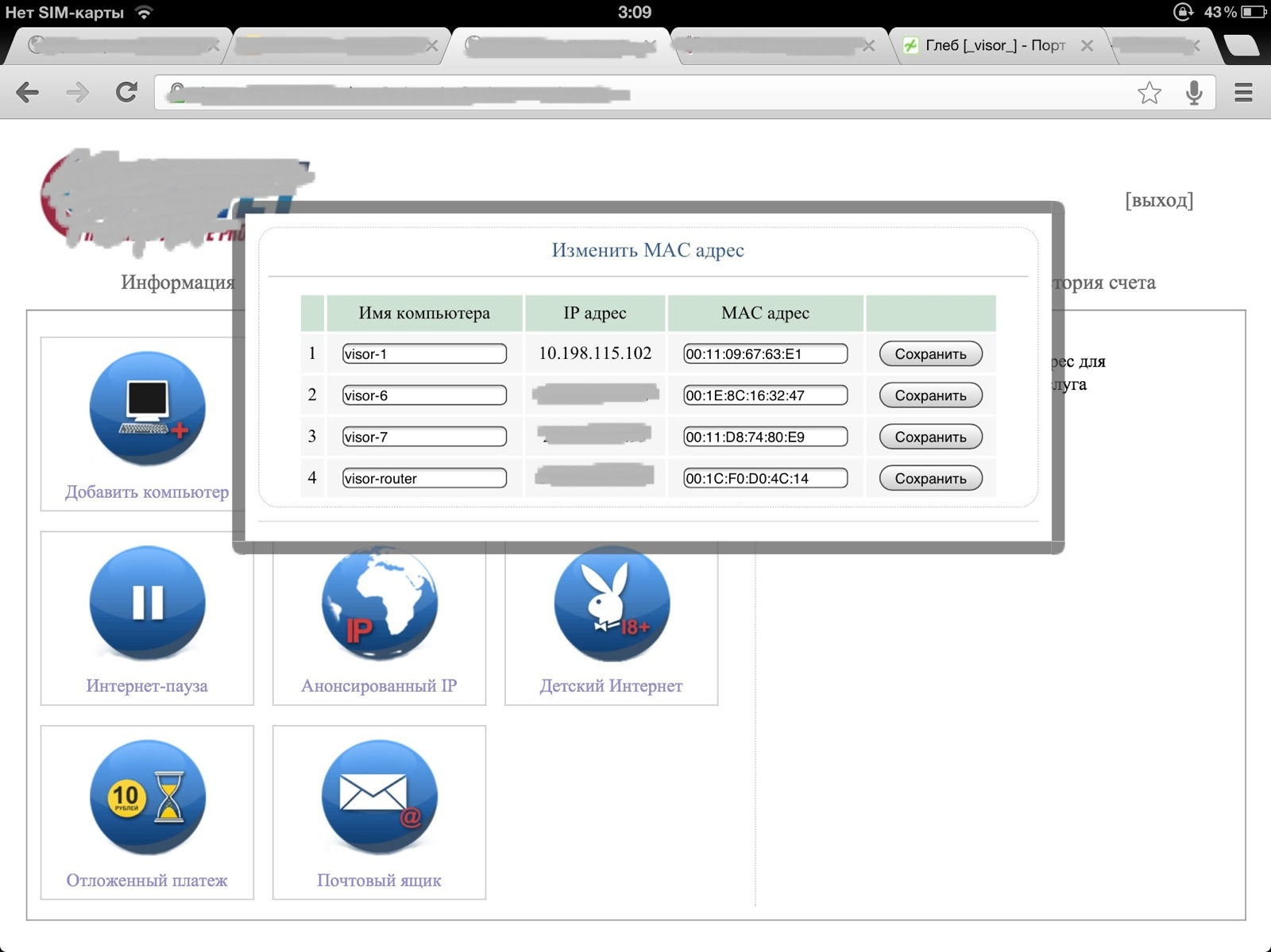
Task: Reload the page with the refresh icon
Action: click(126, 92)
